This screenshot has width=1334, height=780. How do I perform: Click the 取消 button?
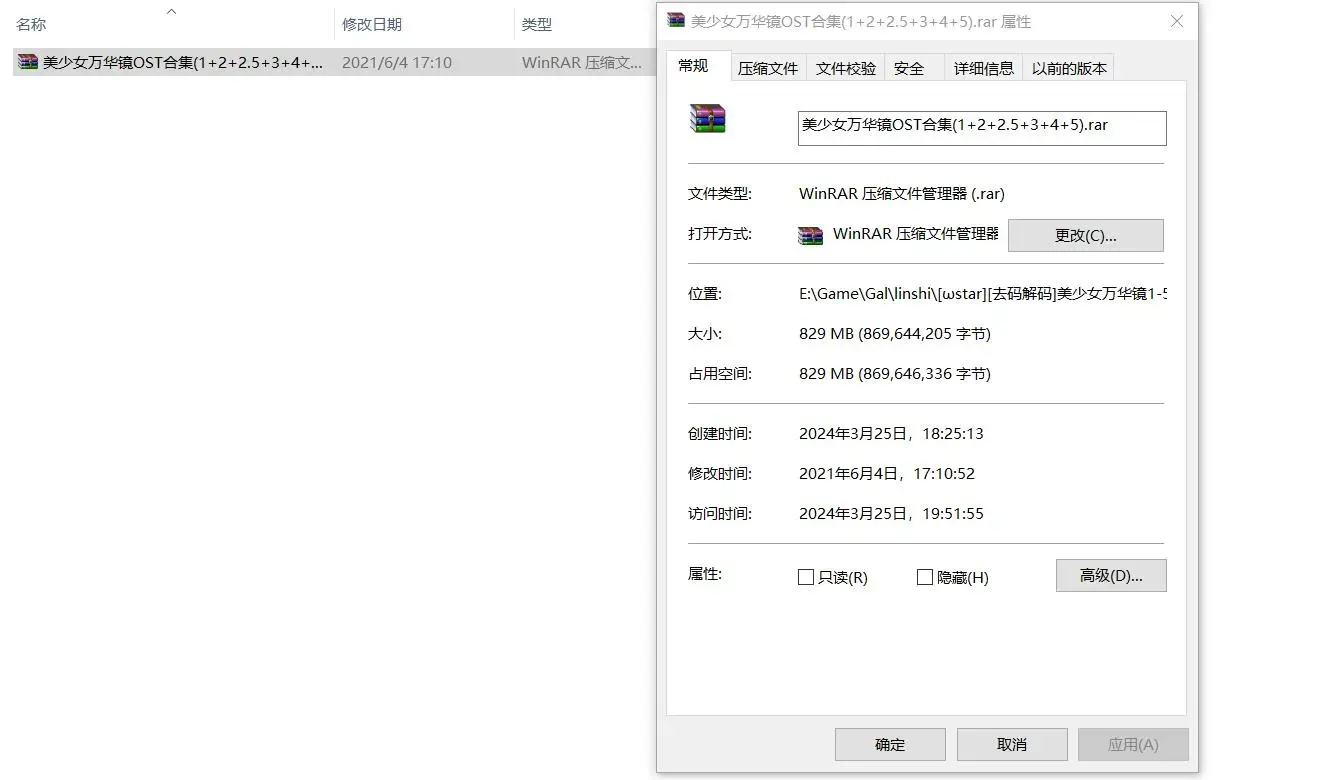[1012, 744]
